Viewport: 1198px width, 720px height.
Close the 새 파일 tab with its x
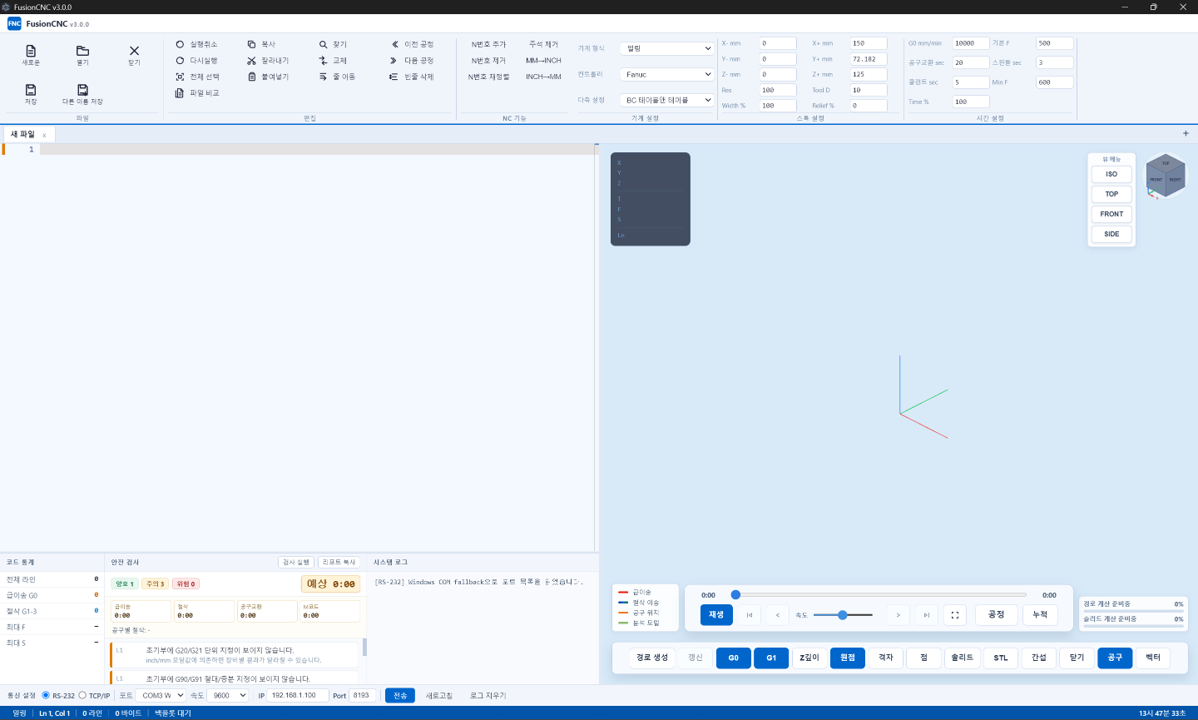[44, 135]
